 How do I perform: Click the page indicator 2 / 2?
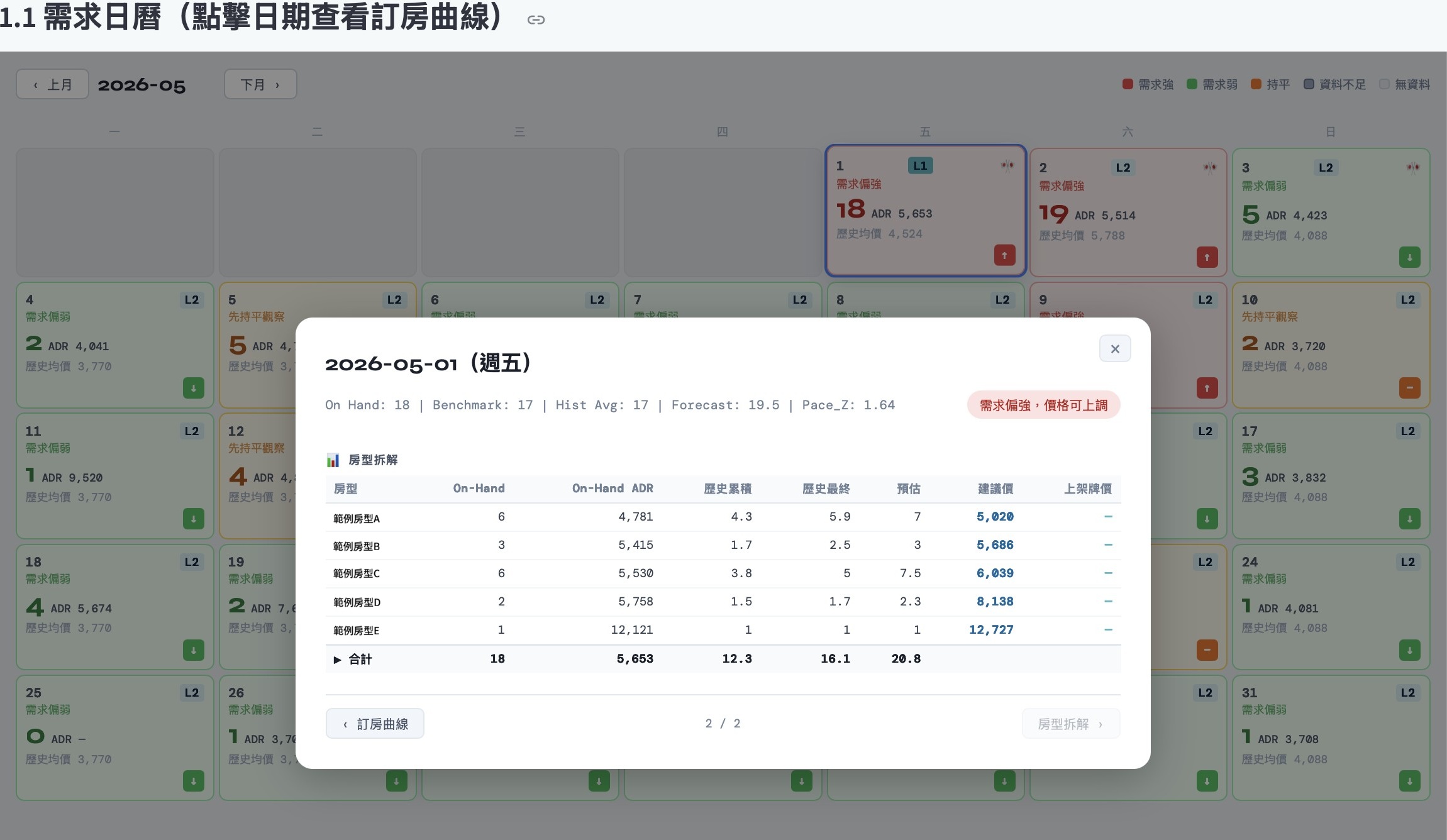[x=723, y=724]
